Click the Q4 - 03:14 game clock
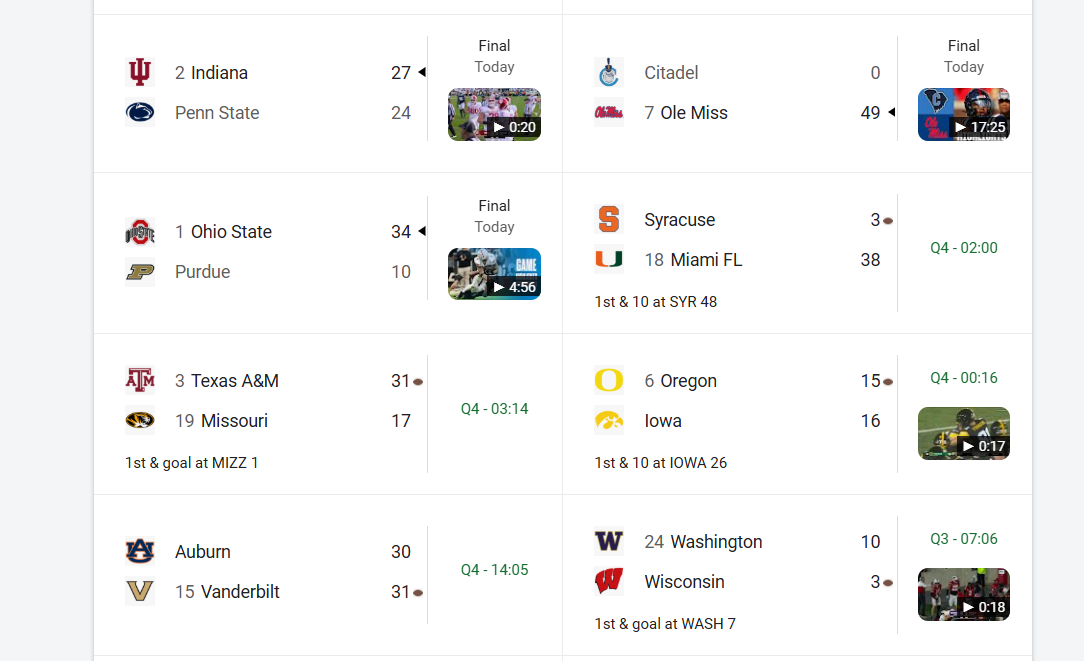 (x=494, y=409)
